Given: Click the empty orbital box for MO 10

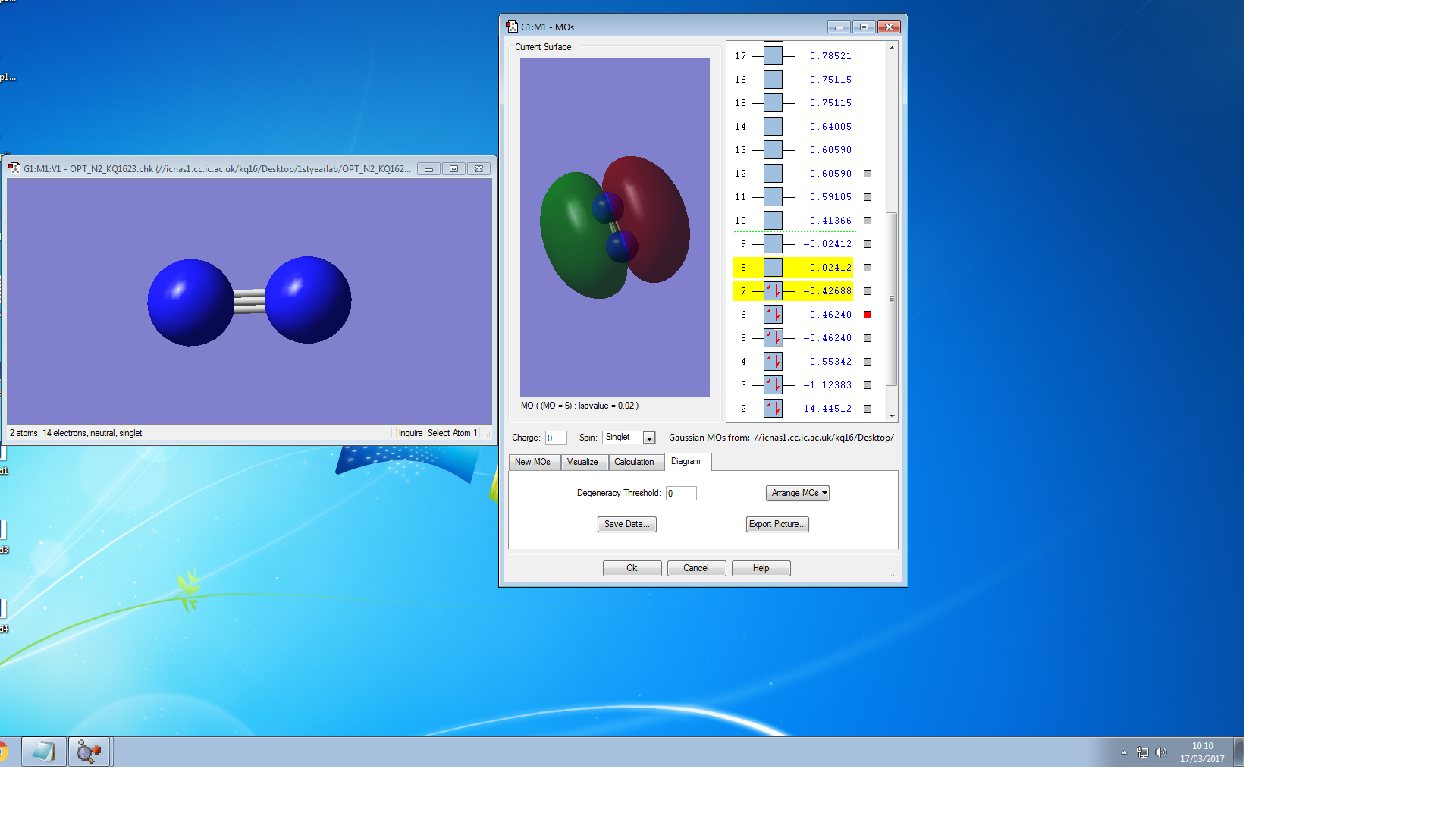Looking at the screenshot, I should [773, 221].
